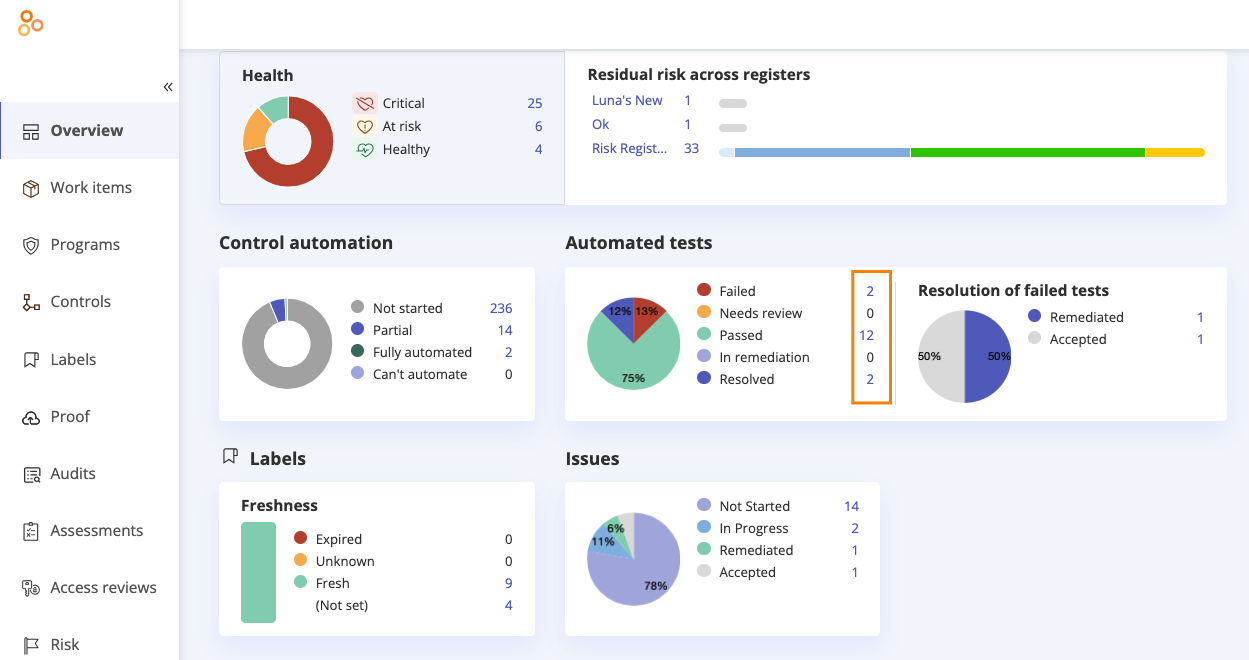Click red Failed legend dot

tap(704, 290)
